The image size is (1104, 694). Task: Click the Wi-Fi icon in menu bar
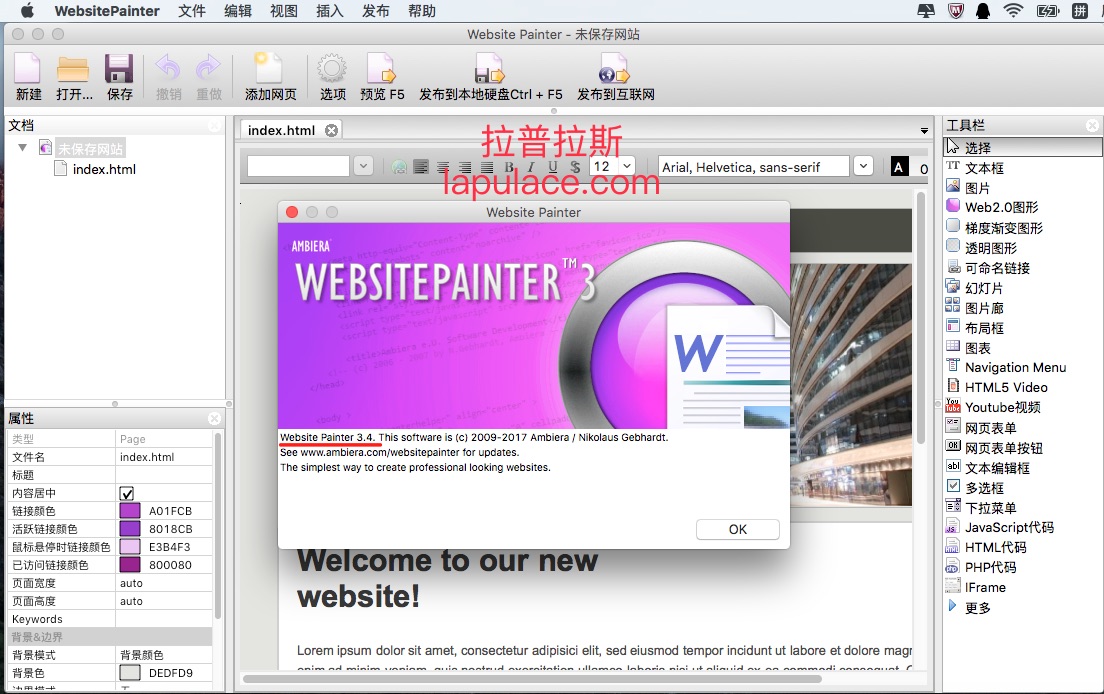pyautogui.click(x=1012, y=11)
